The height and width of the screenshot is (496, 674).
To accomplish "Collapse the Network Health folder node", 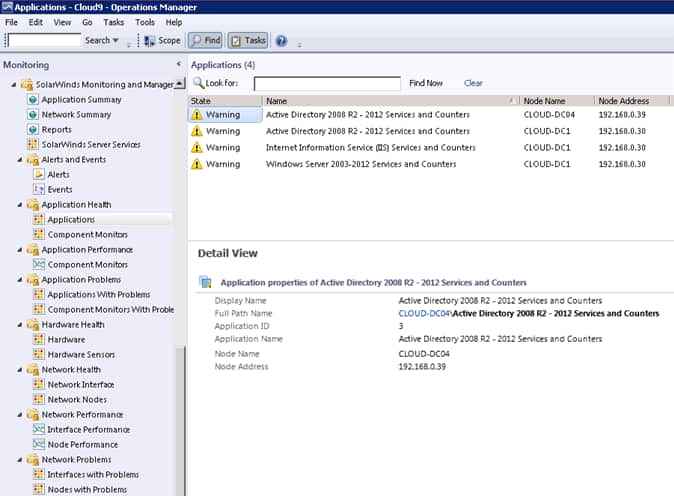I will click(x=19, y=370).
